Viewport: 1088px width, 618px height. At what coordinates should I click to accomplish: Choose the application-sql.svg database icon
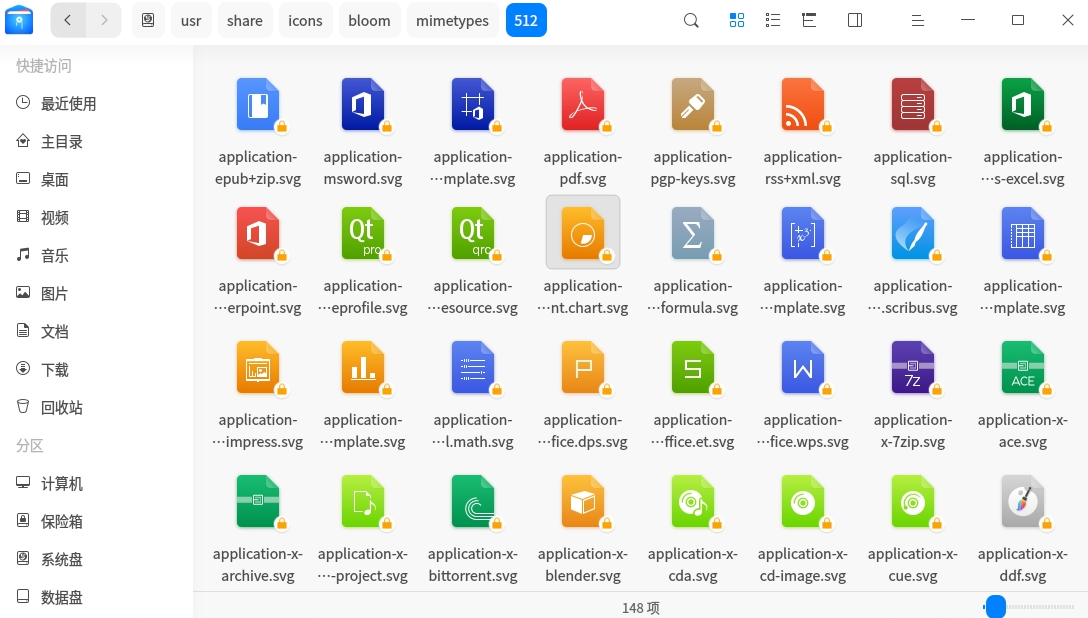coord(912,104)
